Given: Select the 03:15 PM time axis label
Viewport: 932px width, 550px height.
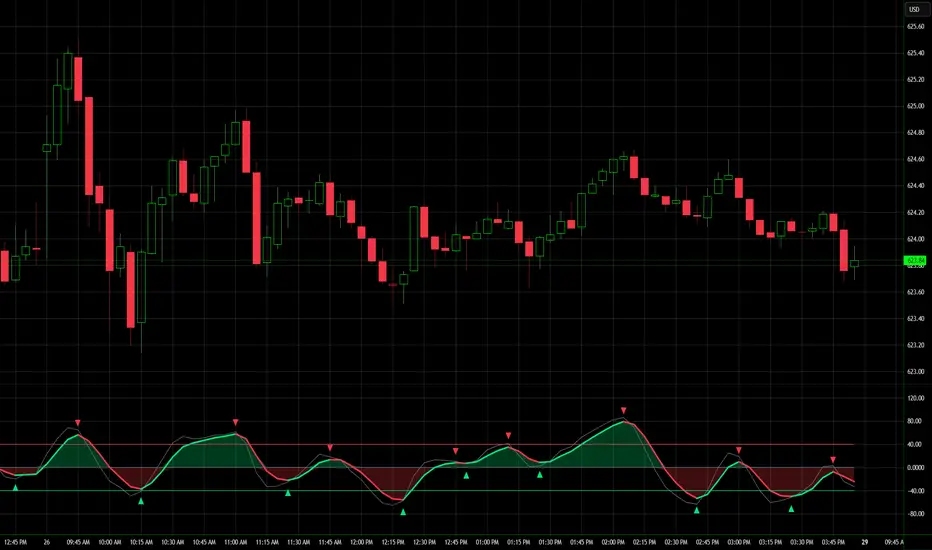Looking at the screenshot, I should click(x=770, y=542).
